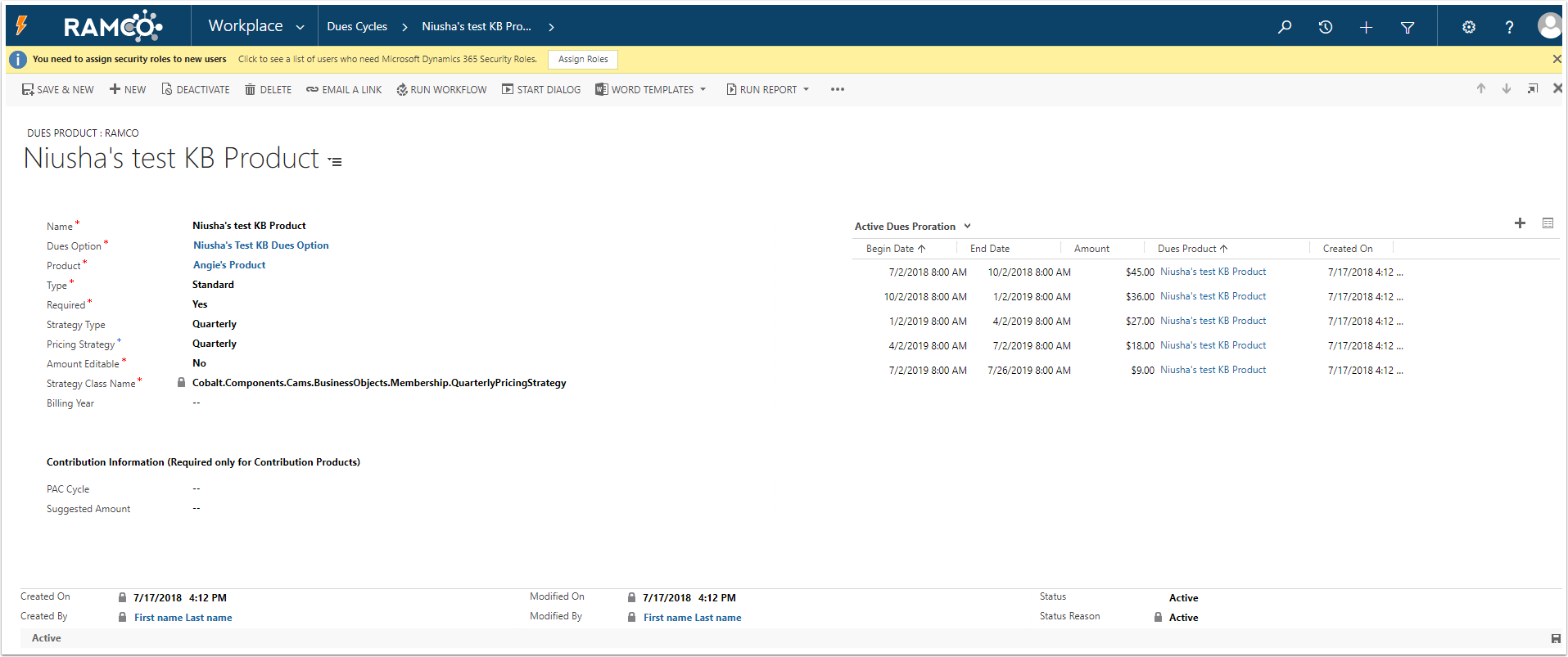Open Dues Cycles breadcrumb
The image size is (1568, 657).
pos(357,26)
